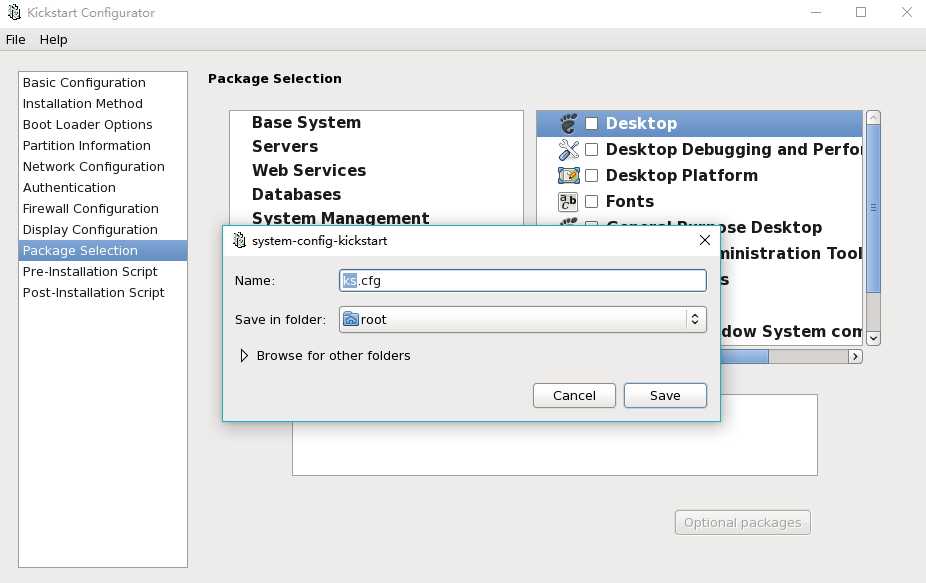926x583 pixels.
Task: Open Pre-Installation Script section
Action: pyautogui.click(x=103, y=271)
